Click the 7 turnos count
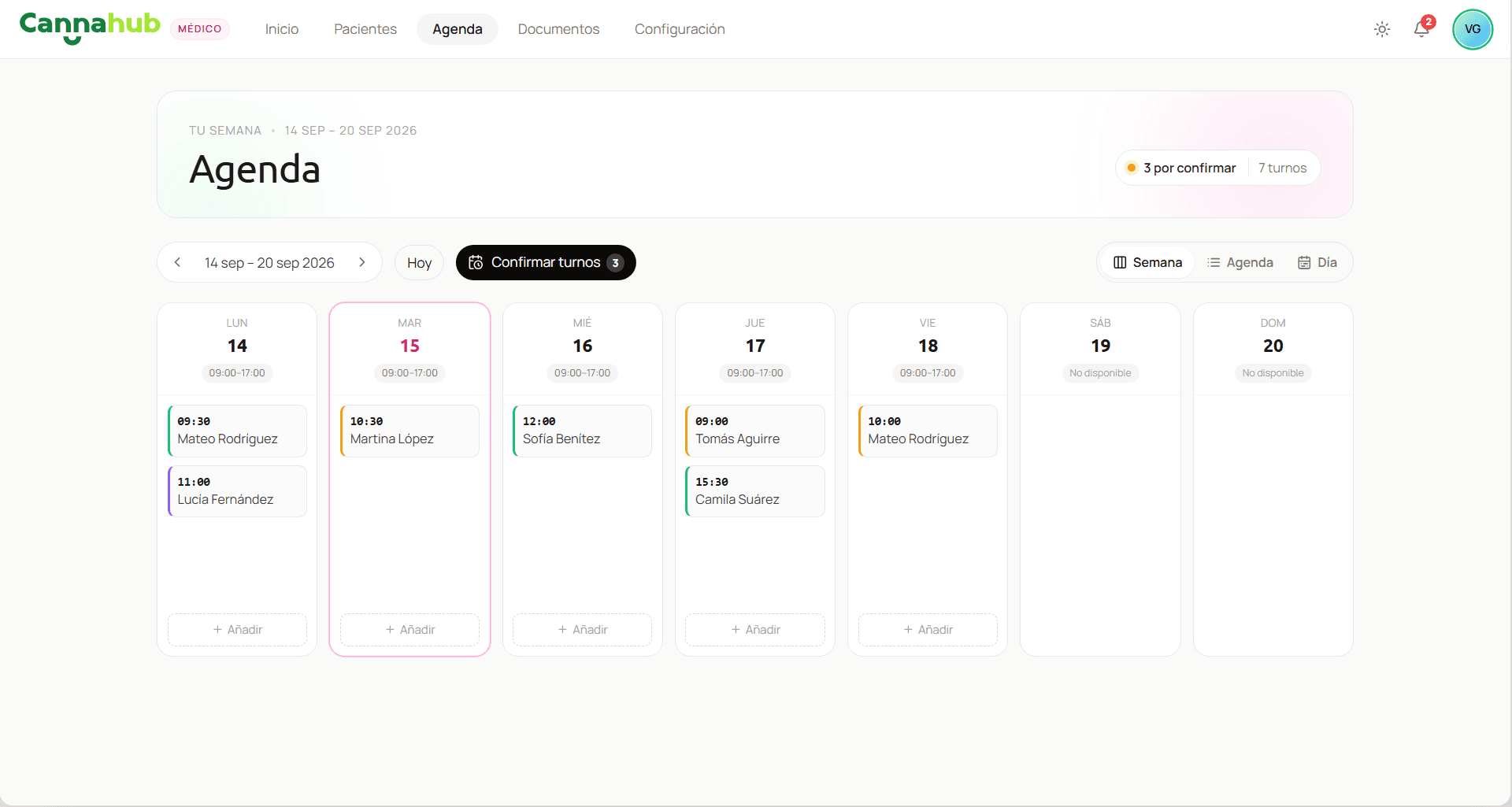This screenshot has width=1512, height=807. [1282, 168]
